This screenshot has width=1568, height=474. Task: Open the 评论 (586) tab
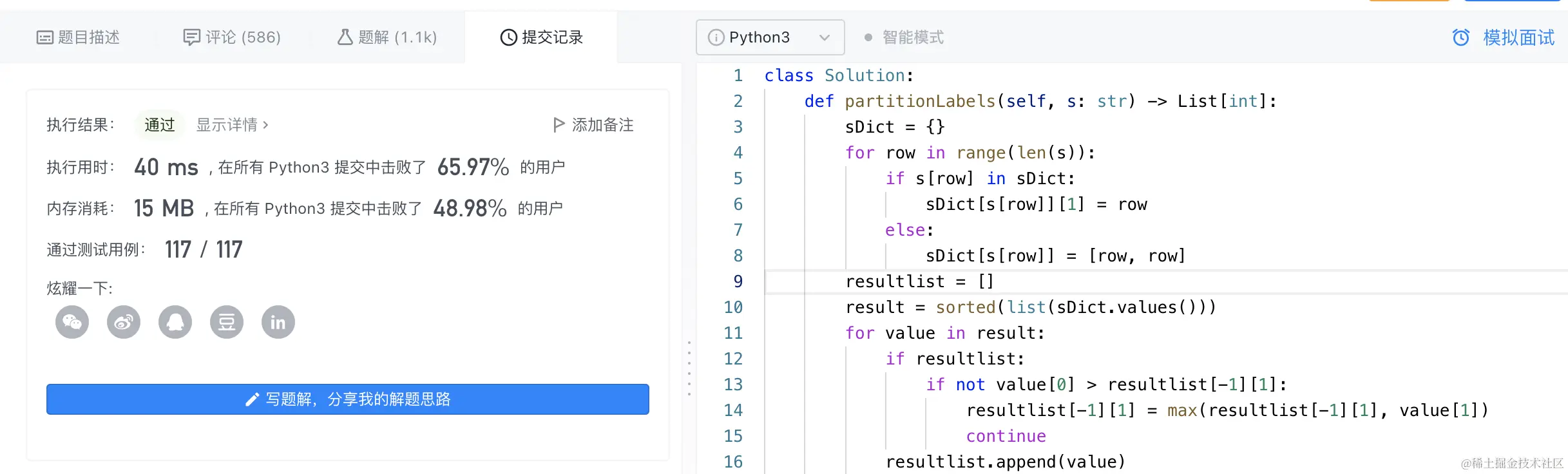click(232, 37)
